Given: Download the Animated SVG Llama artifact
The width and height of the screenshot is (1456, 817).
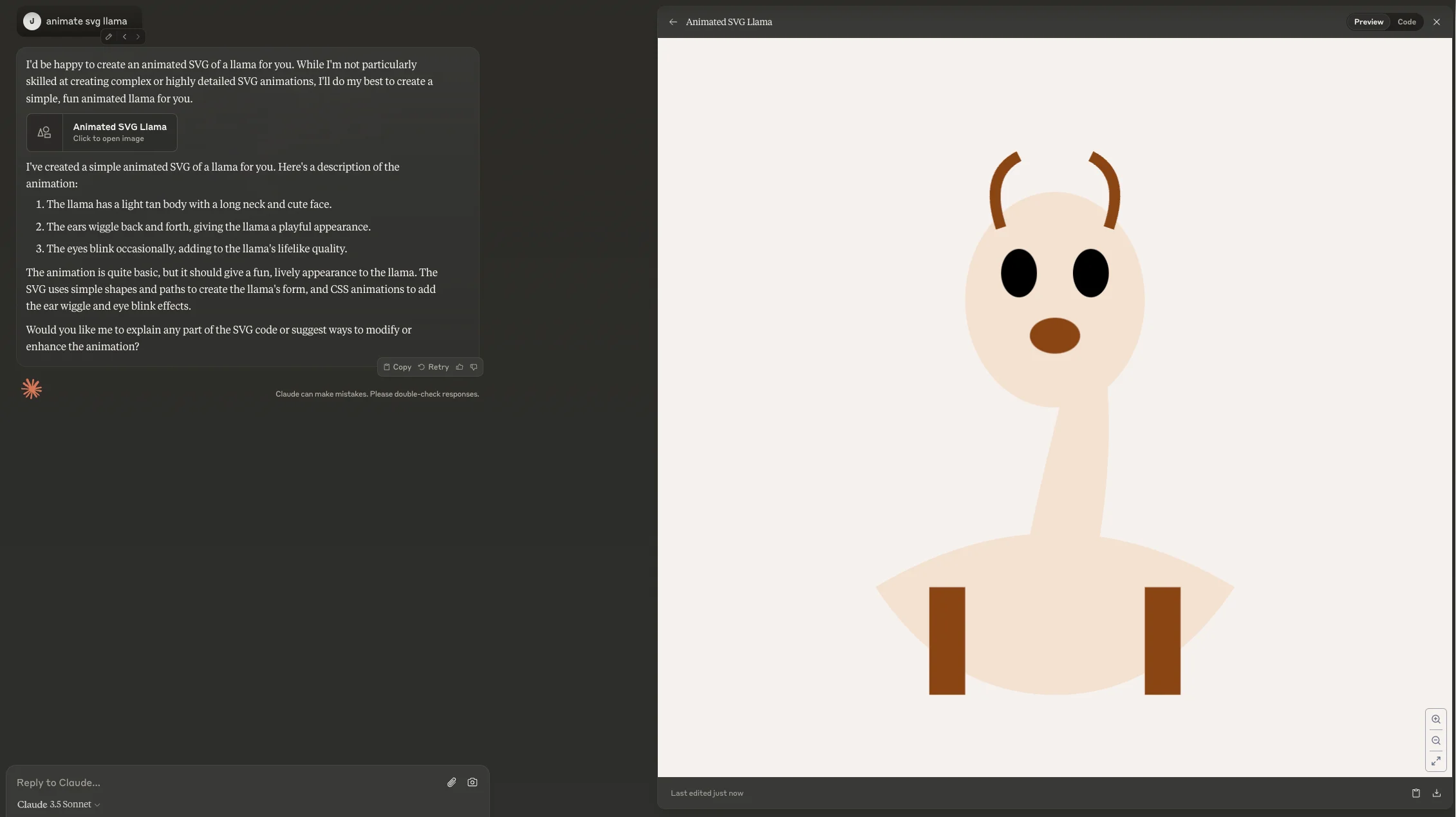Looking at the screenshot, I should pyautogui.click(x=1436, y=793).
